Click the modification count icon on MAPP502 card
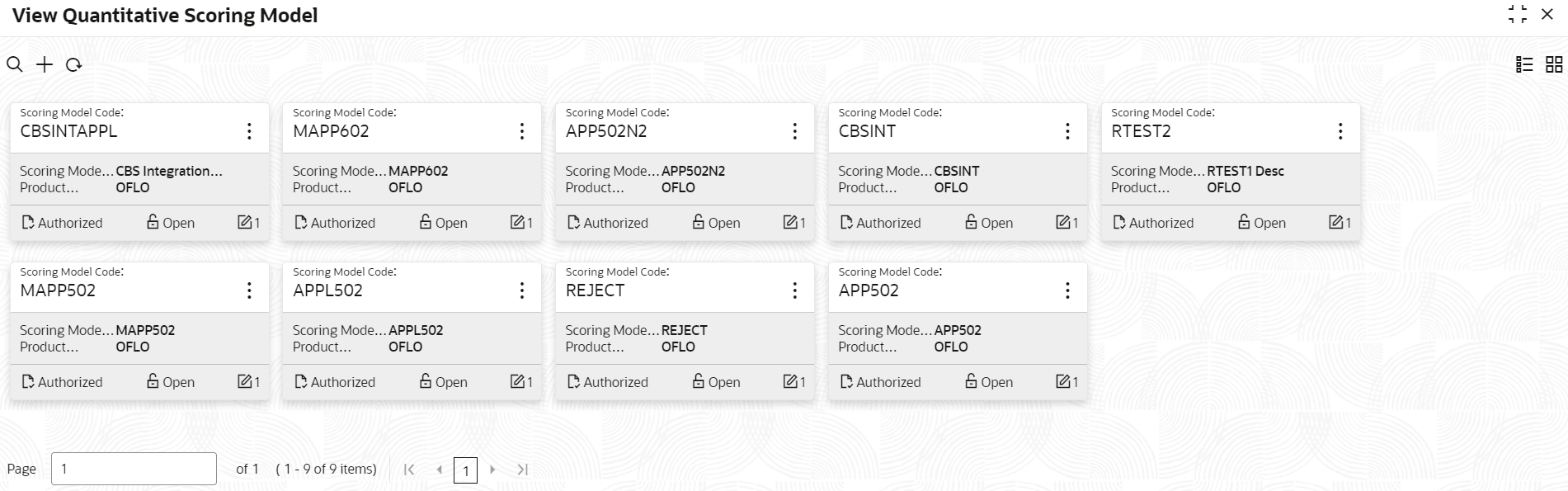Image resolution: width=1568 pixels, height=491 pixels. tap(244, 381)
